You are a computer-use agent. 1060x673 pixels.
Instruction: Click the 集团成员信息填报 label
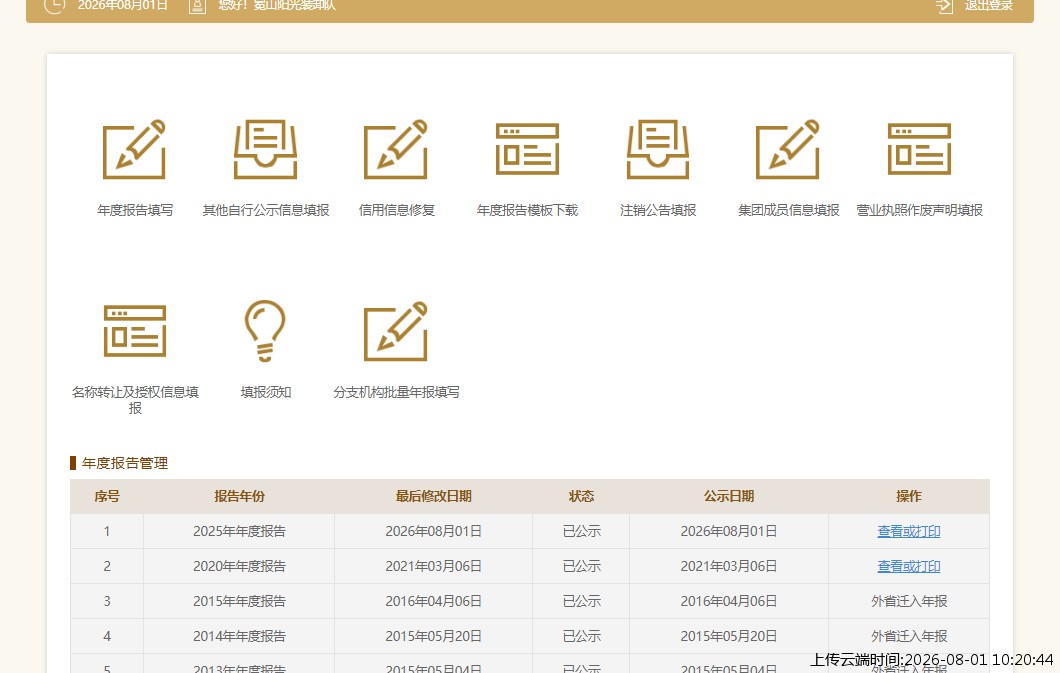coord(788,210)
